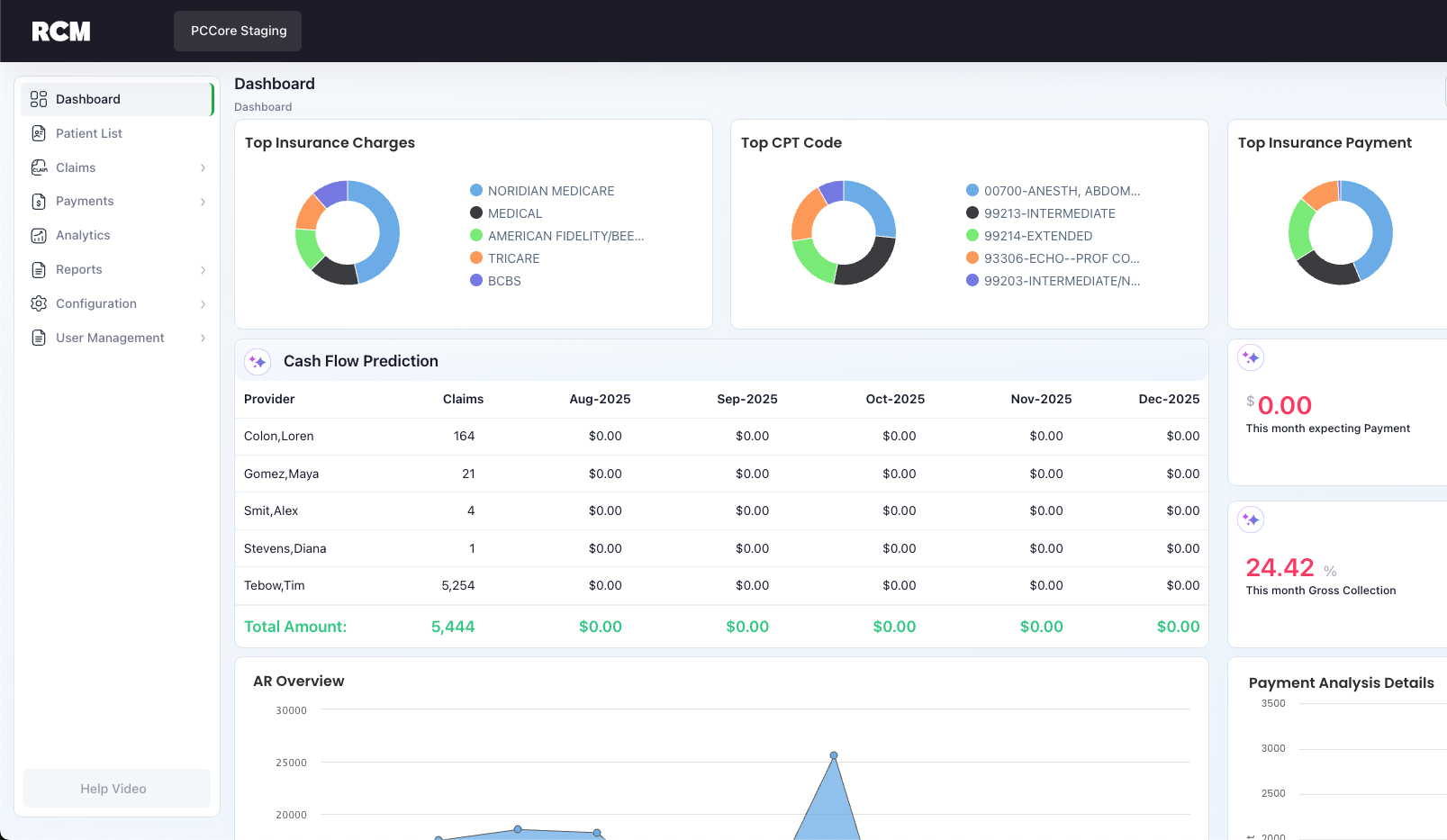
Task: Click the Analytics chart icon
Action: click(x=39, y=236)
